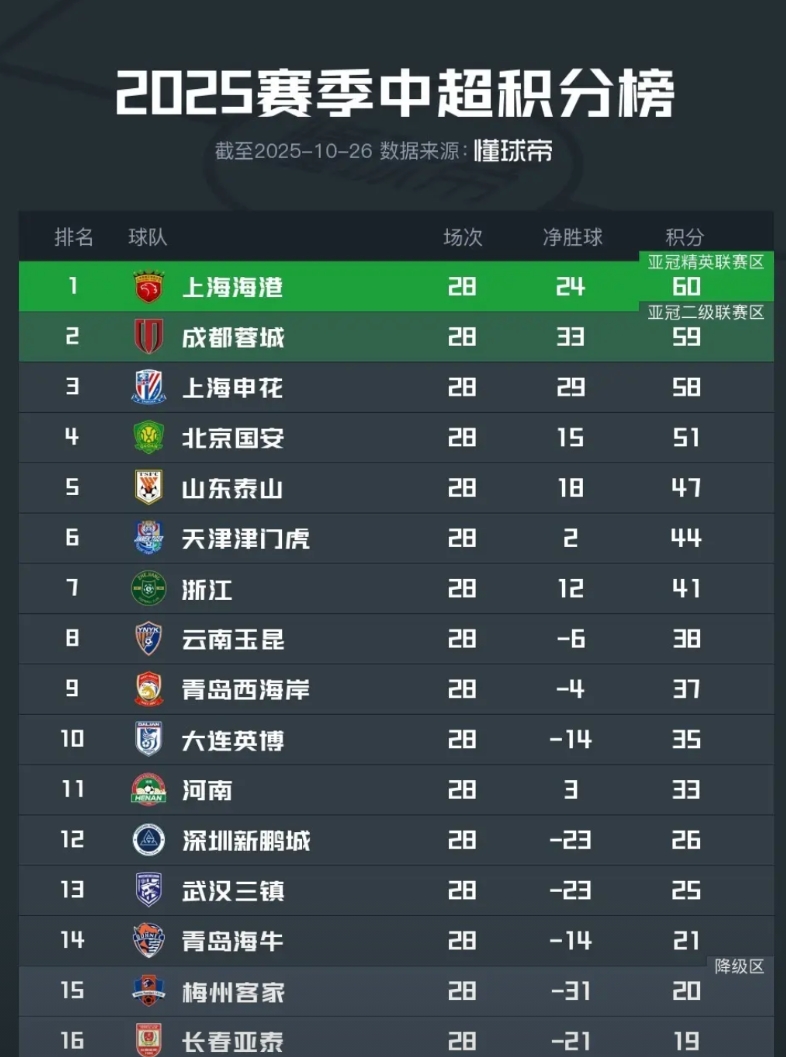786x1057 pixels.
Task: Click the 亚冠精英联赛区 zone label
Action: point(706,263)
